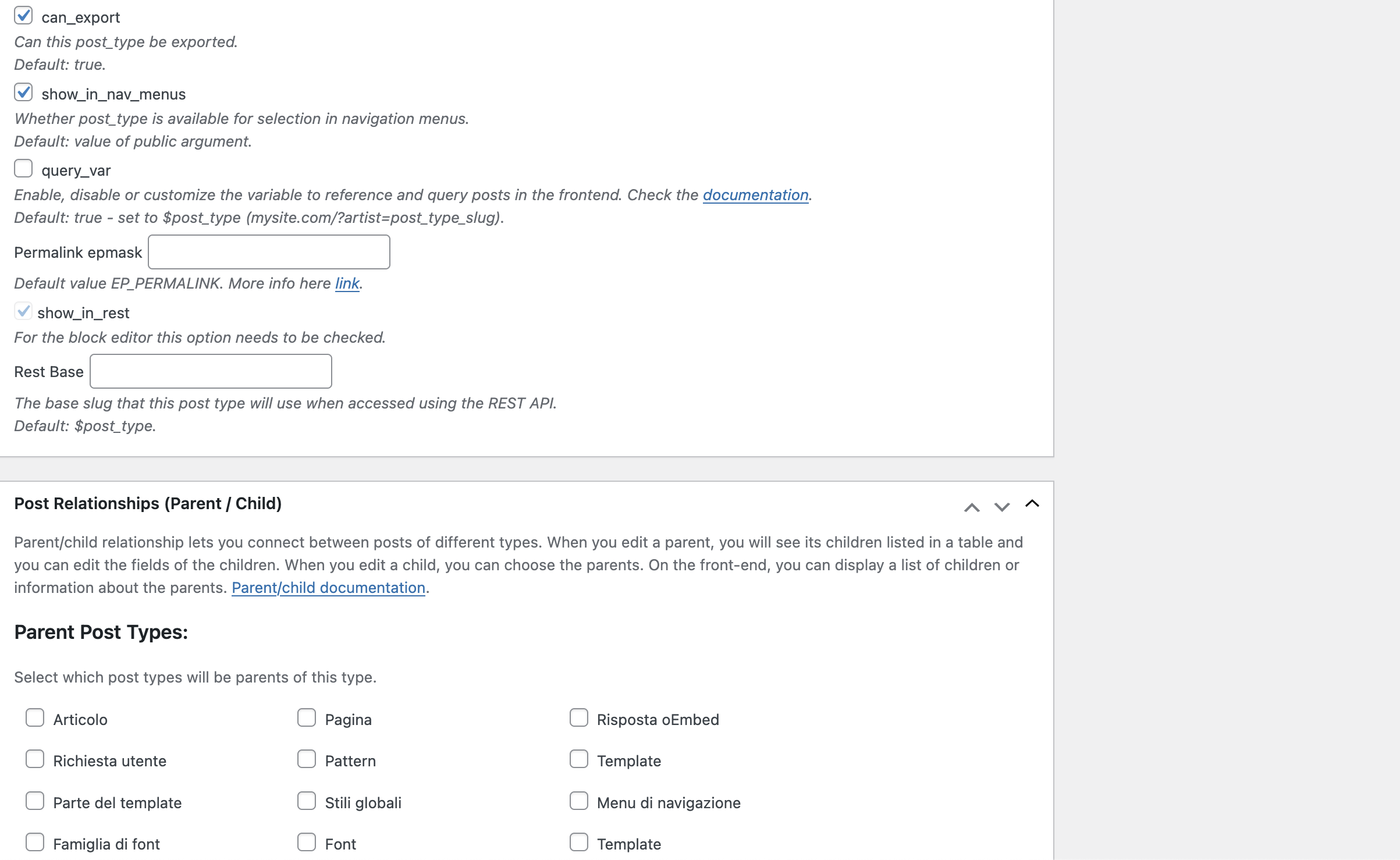Image resolution: width=1400 pixels, height=860 pixels.
Task: Open Parent/child documentation link
Action: coord(328,588)
